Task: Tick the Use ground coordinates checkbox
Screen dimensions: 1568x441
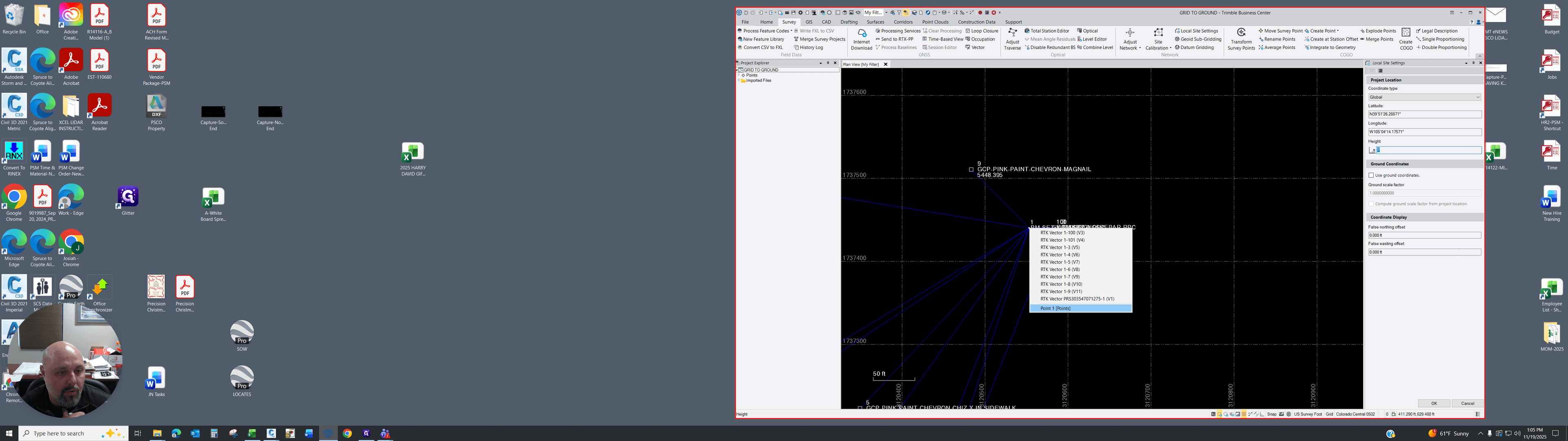Action: [1372, 176]
